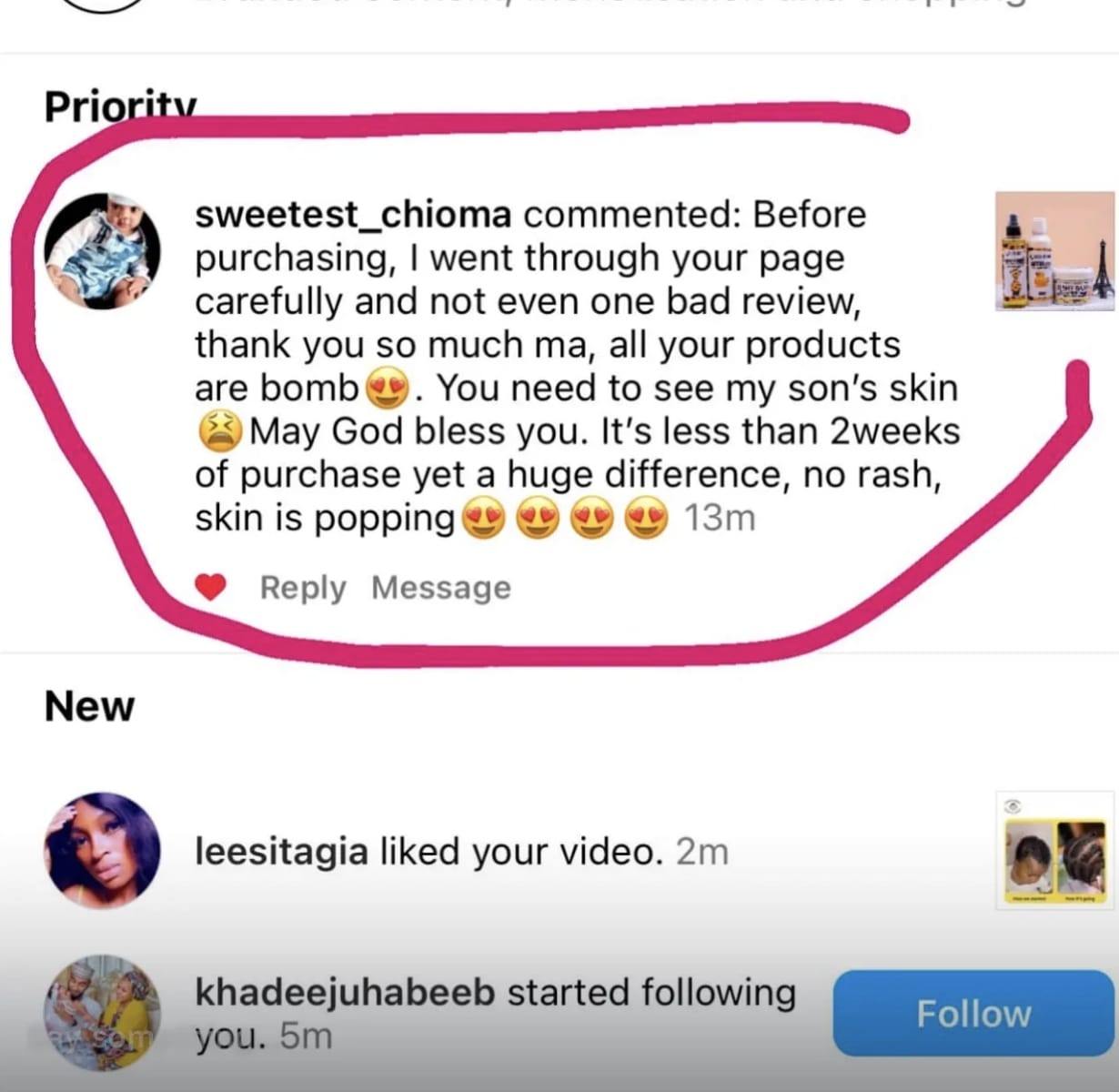This screenshot has width=1119, height=1092.
Task: Open sweetest_chioma's profile picture
Action: click(102, 251)
